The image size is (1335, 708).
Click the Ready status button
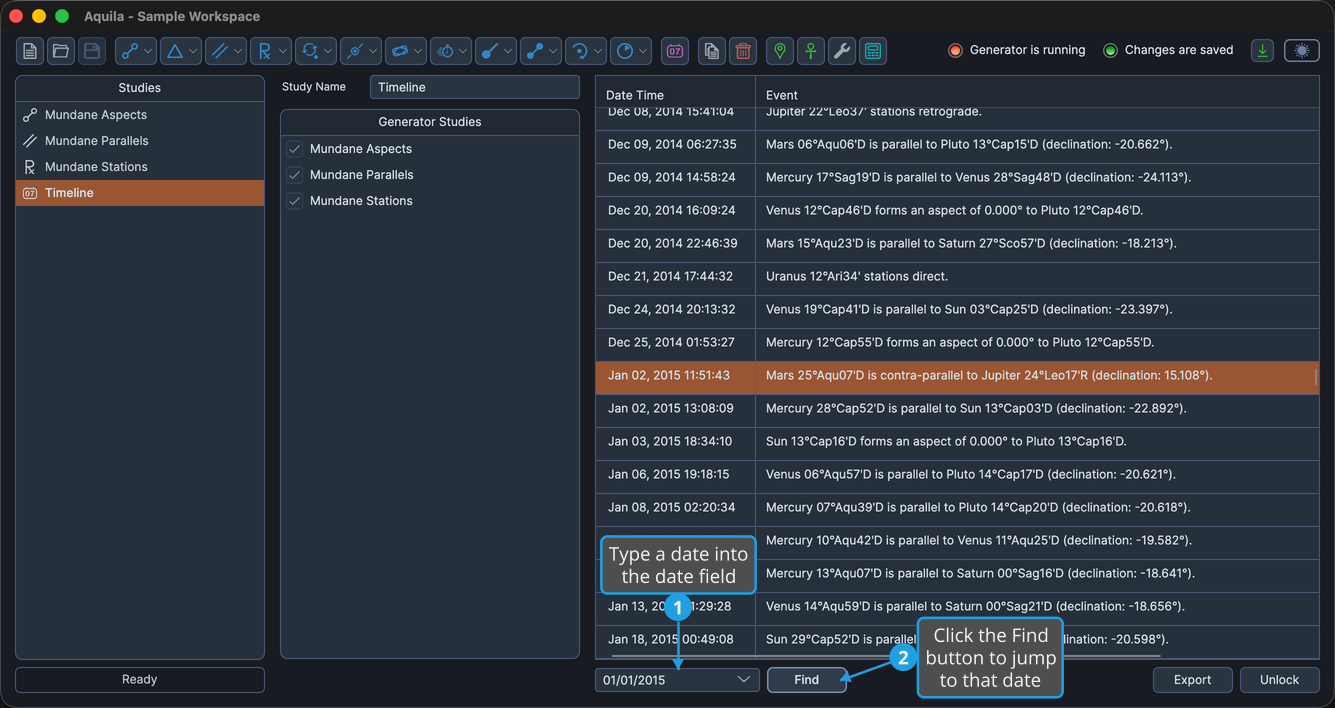140,680
